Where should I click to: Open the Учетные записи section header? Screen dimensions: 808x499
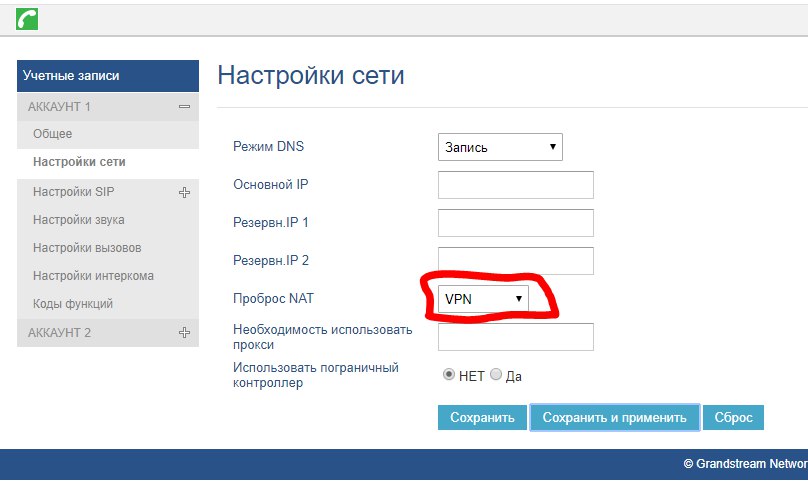tap(108, 76)
